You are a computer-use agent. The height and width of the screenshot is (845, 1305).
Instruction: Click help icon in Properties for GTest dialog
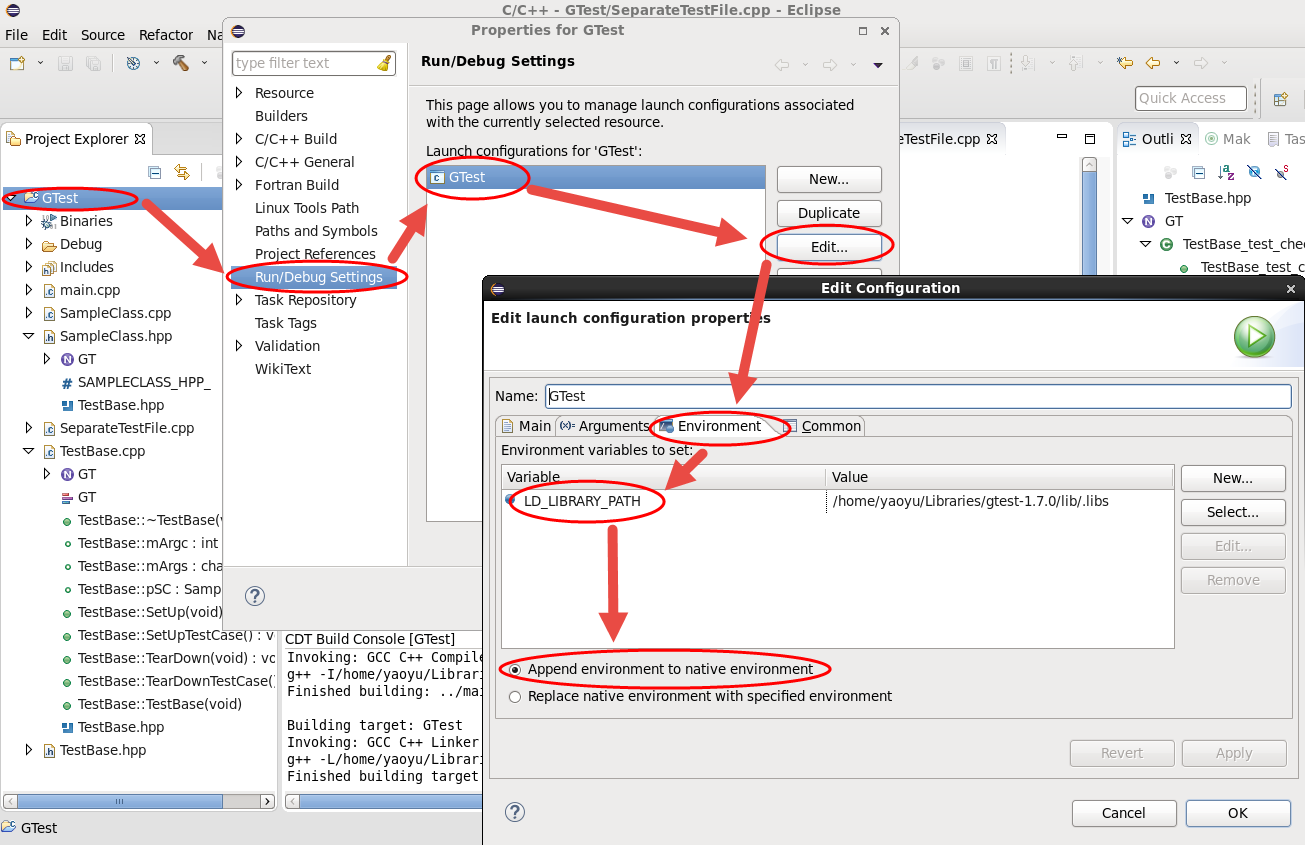pos(255,596)
